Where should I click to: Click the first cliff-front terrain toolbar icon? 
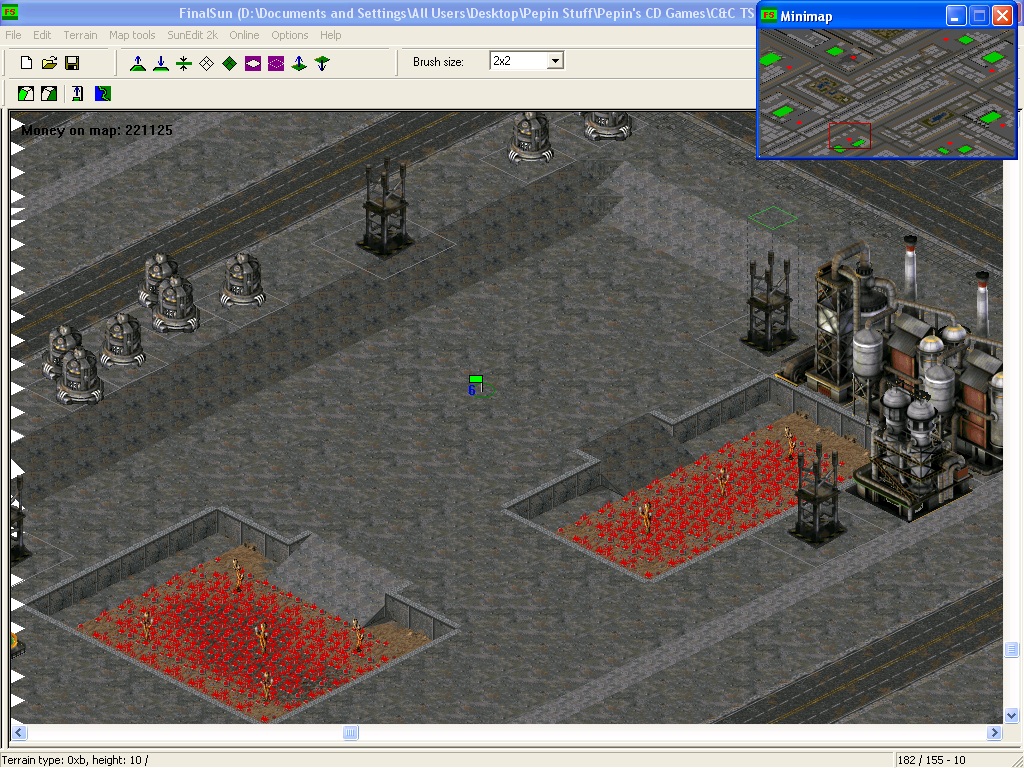26,94
